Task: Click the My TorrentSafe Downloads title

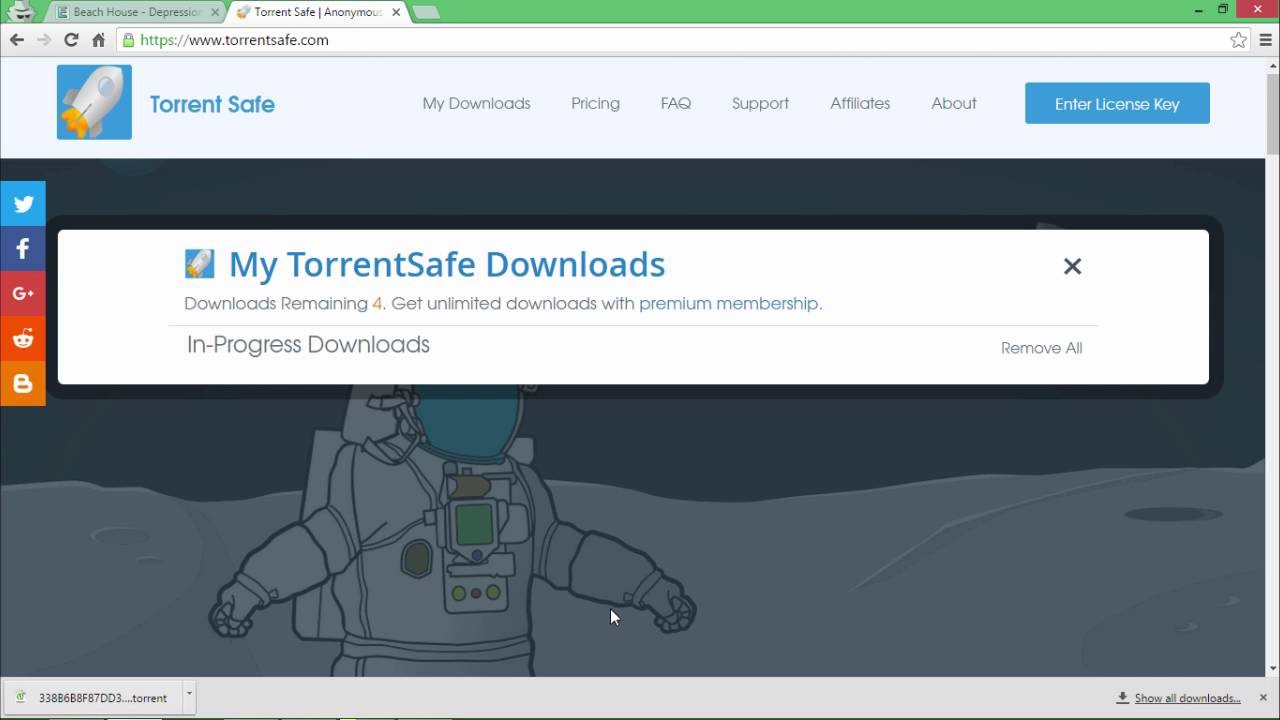Action: [447, 264]
